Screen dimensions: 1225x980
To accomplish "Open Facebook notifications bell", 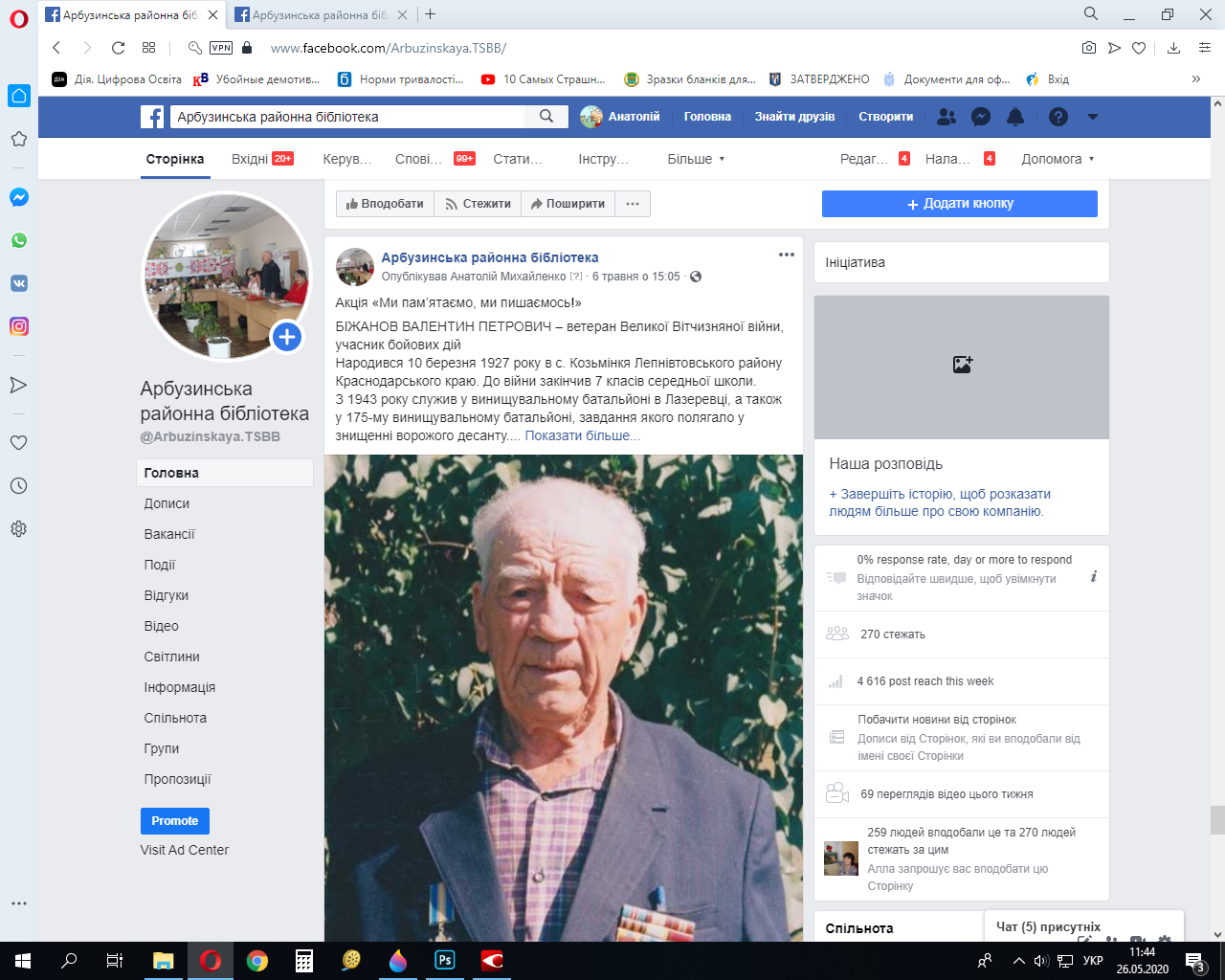I will click(1015, 117).
